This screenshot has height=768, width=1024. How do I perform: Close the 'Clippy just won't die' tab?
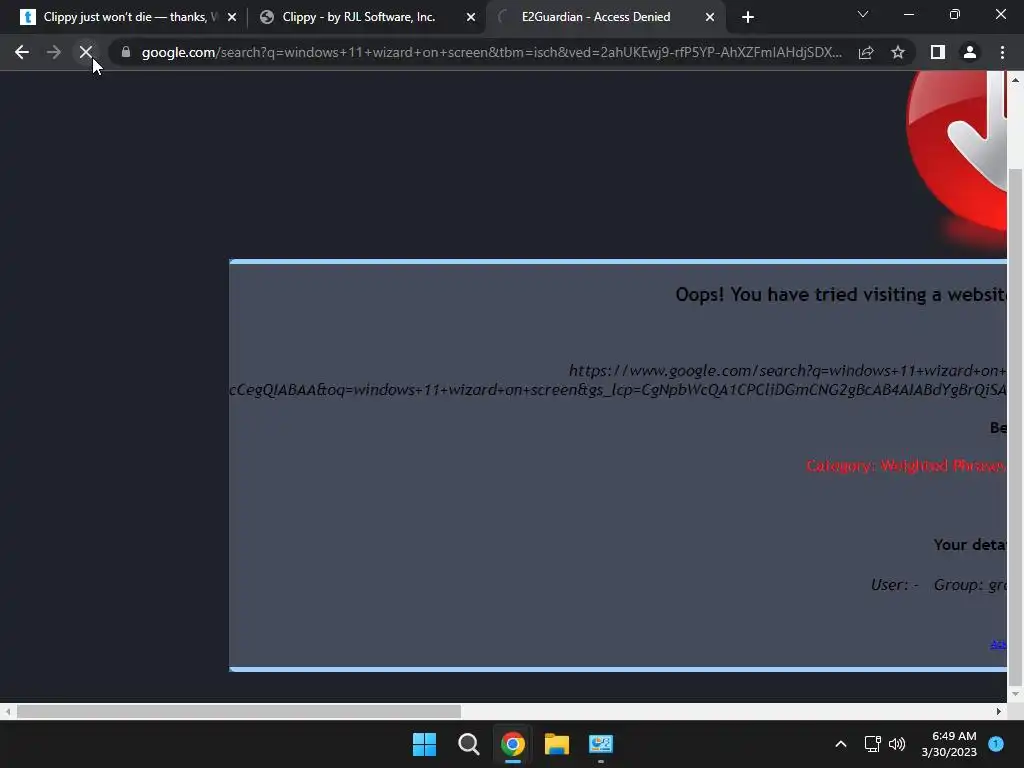pos(232,18)
